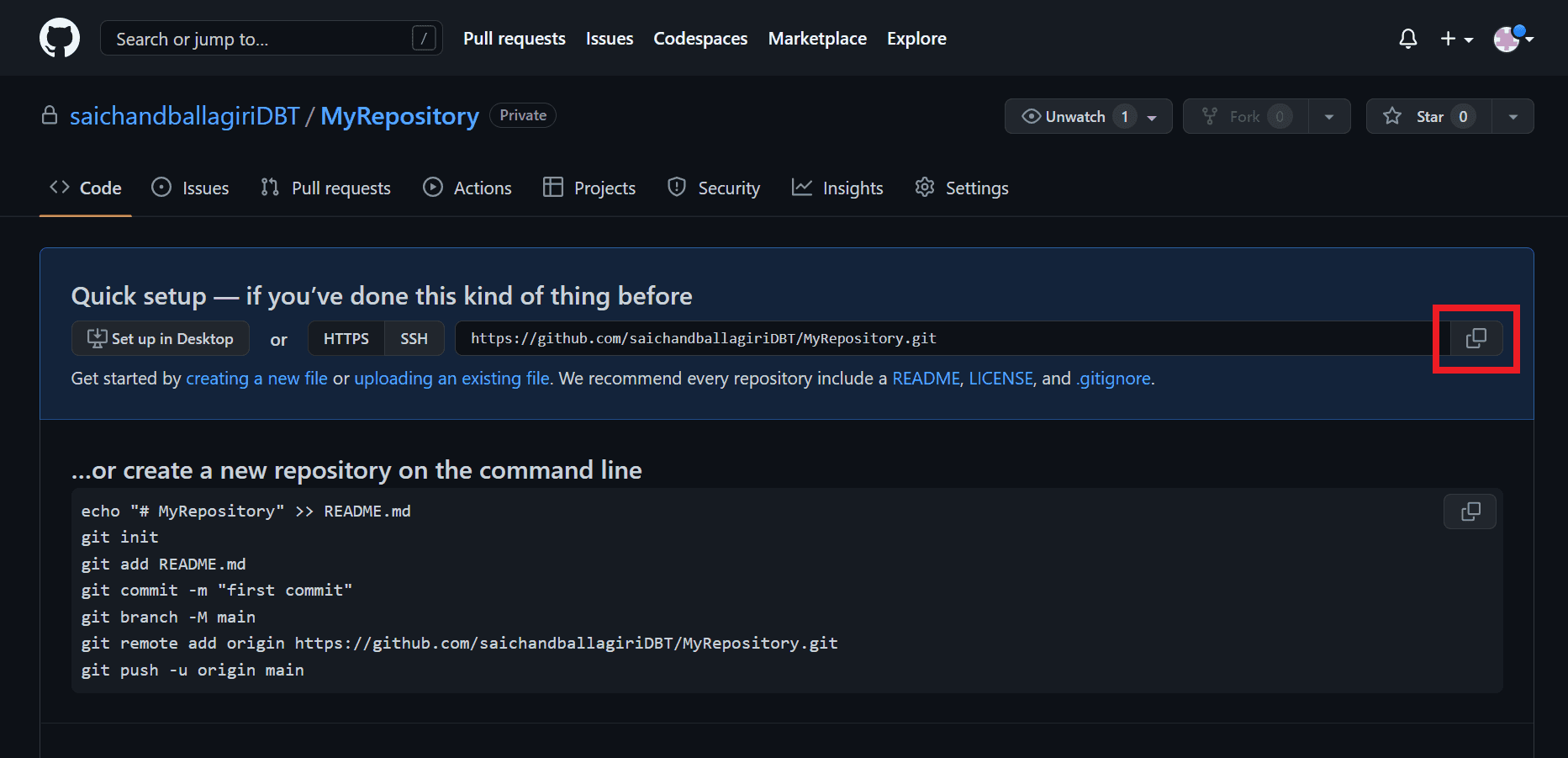Open the repository Settings tab
Screen dimensions: 1568x758
(962, 188)
